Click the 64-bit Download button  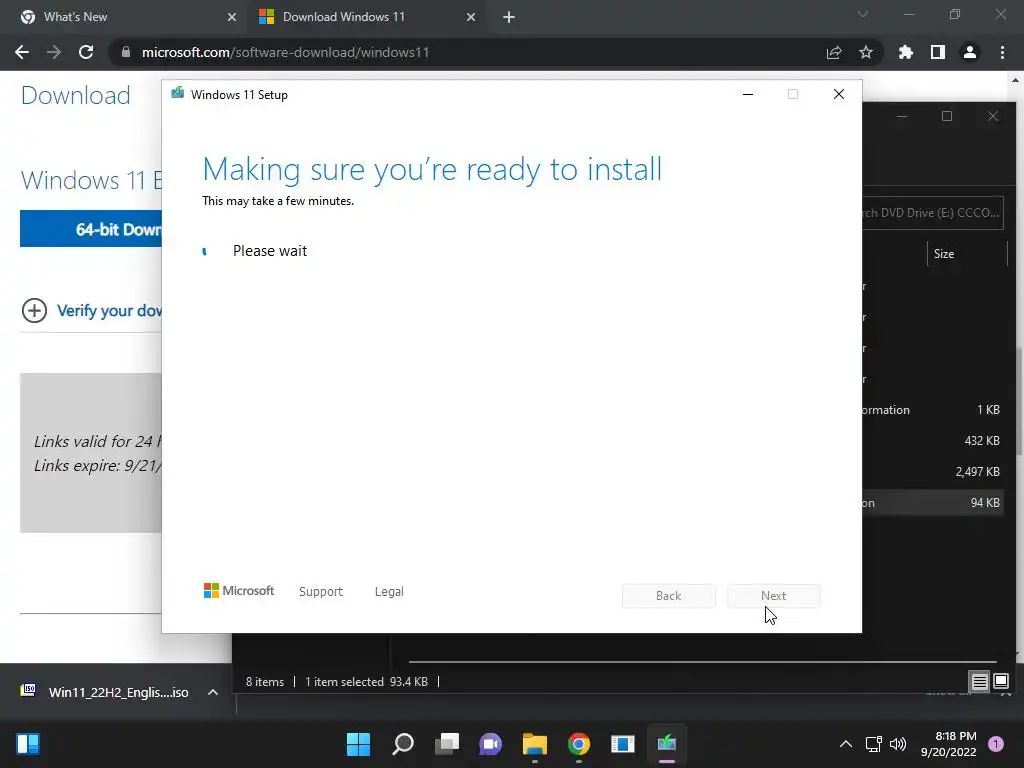pos(91,229)
